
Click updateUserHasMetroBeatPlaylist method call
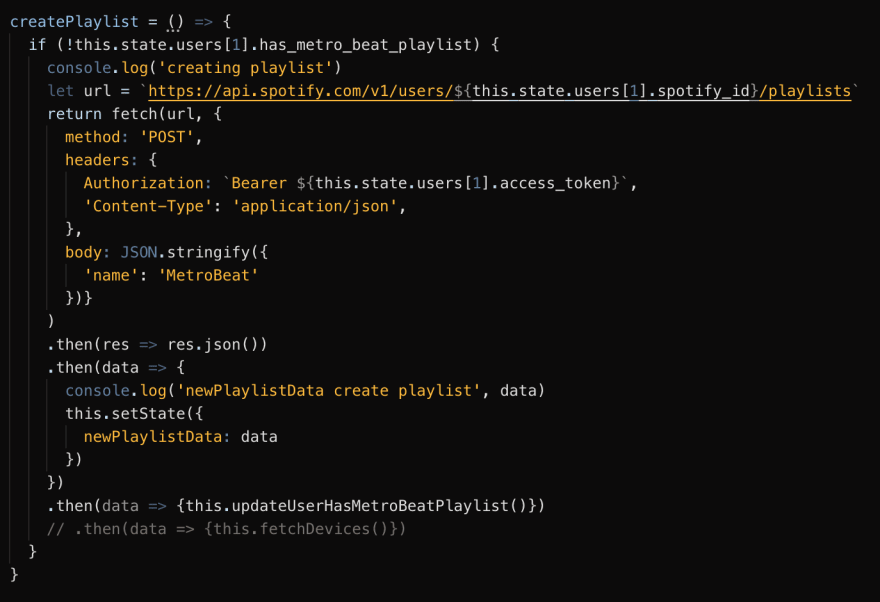370,506
